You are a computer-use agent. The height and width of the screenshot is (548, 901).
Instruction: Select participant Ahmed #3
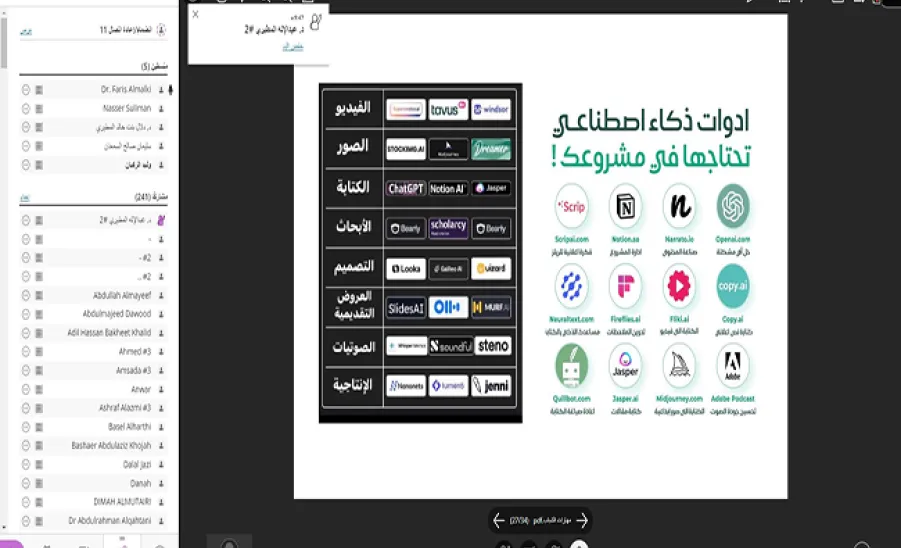[135, 352]
